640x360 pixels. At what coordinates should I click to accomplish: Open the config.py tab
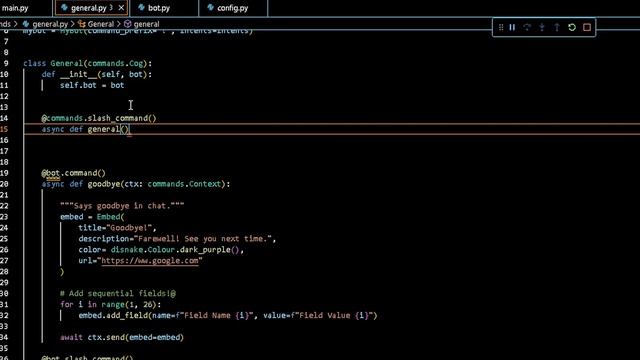tap(232, 8)
